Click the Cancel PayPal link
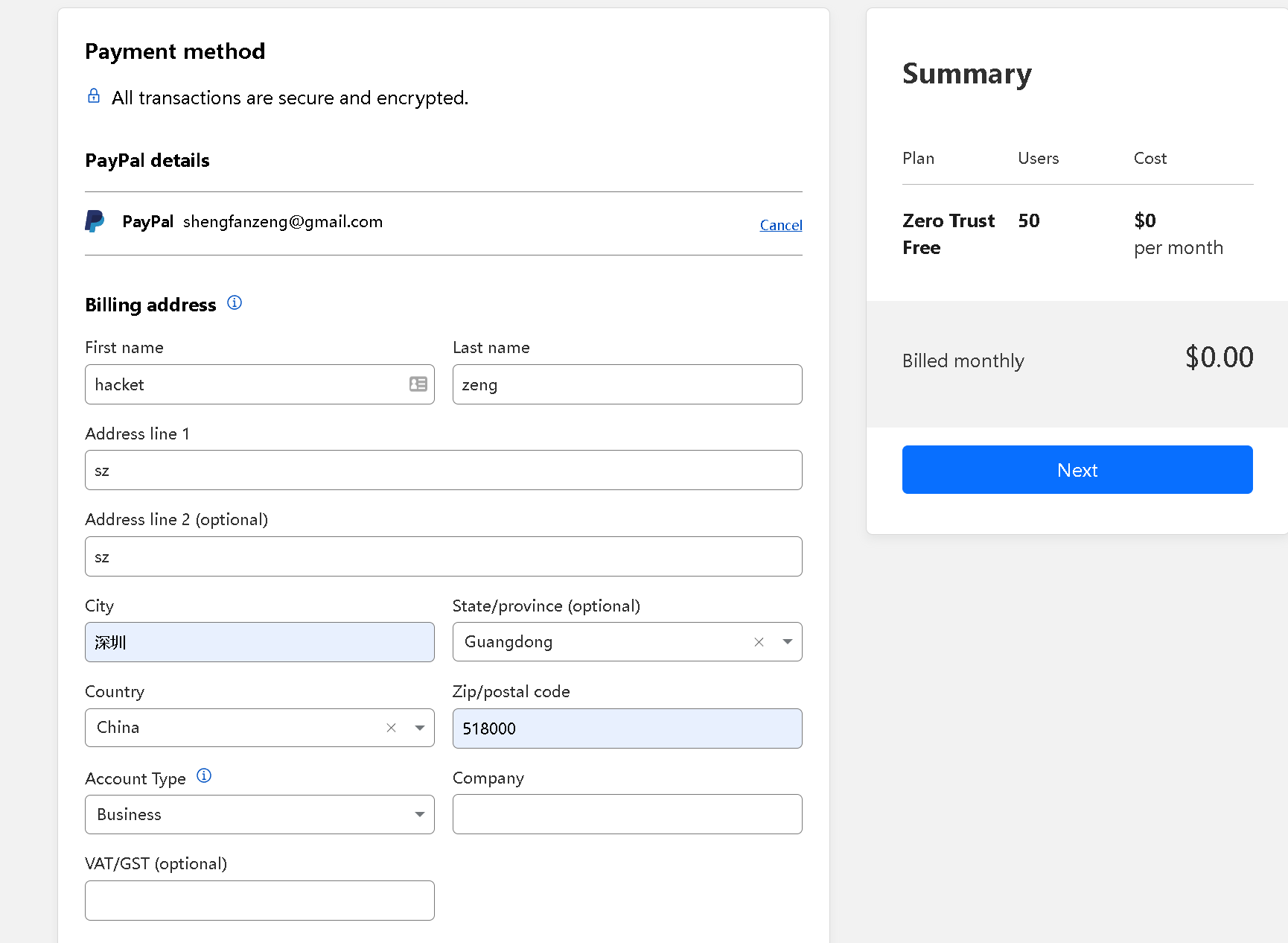 coord(780,225)
